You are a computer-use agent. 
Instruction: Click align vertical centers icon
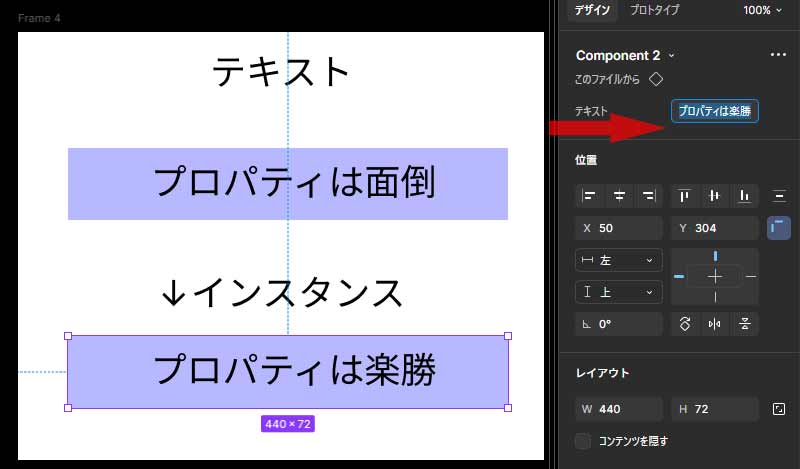tap(714, 196)
